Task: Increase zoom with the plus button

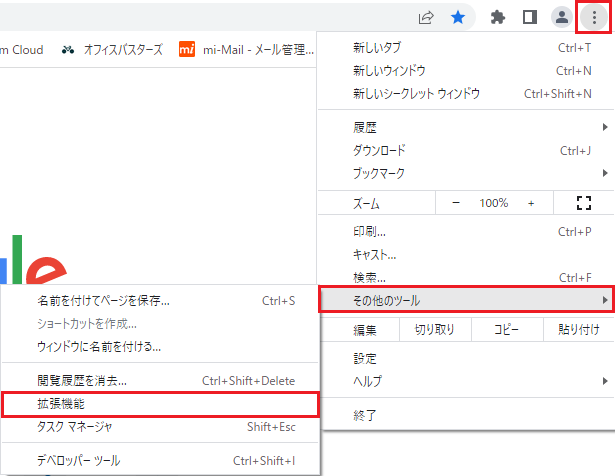Action: click(531, 202)
